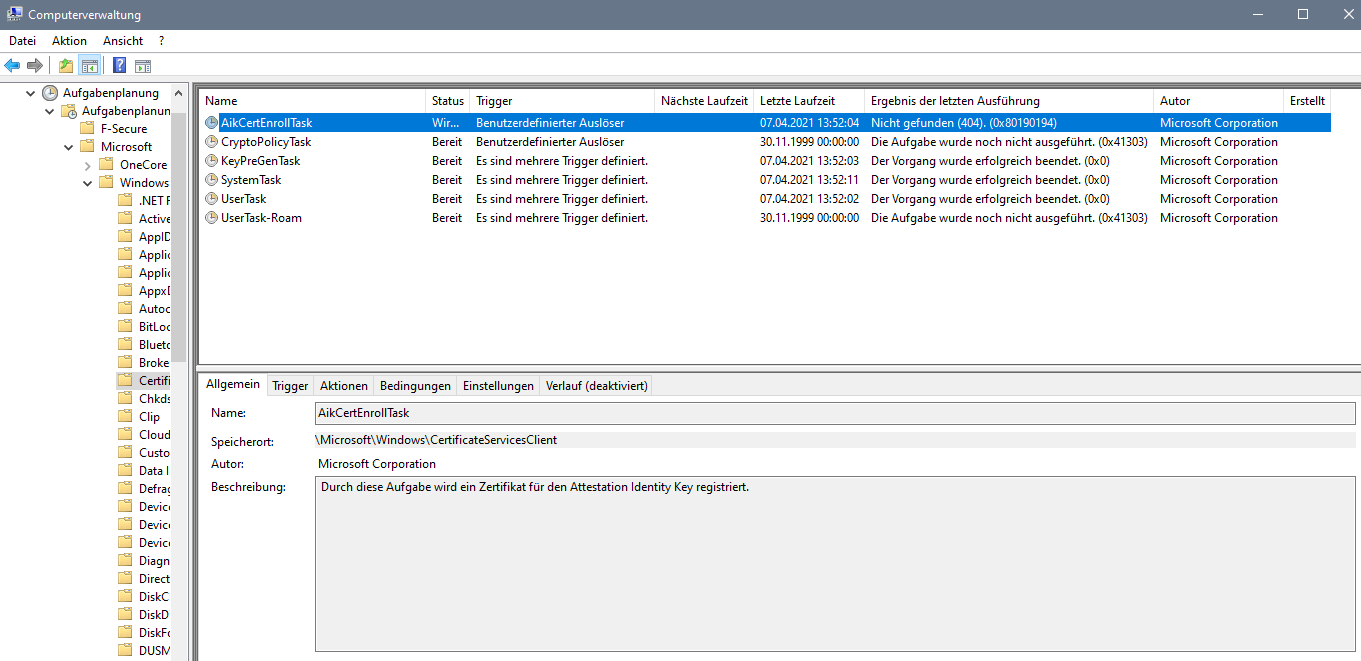Sort by Ergebnis der letzten Ausführung header

[x=1009, y=101]
